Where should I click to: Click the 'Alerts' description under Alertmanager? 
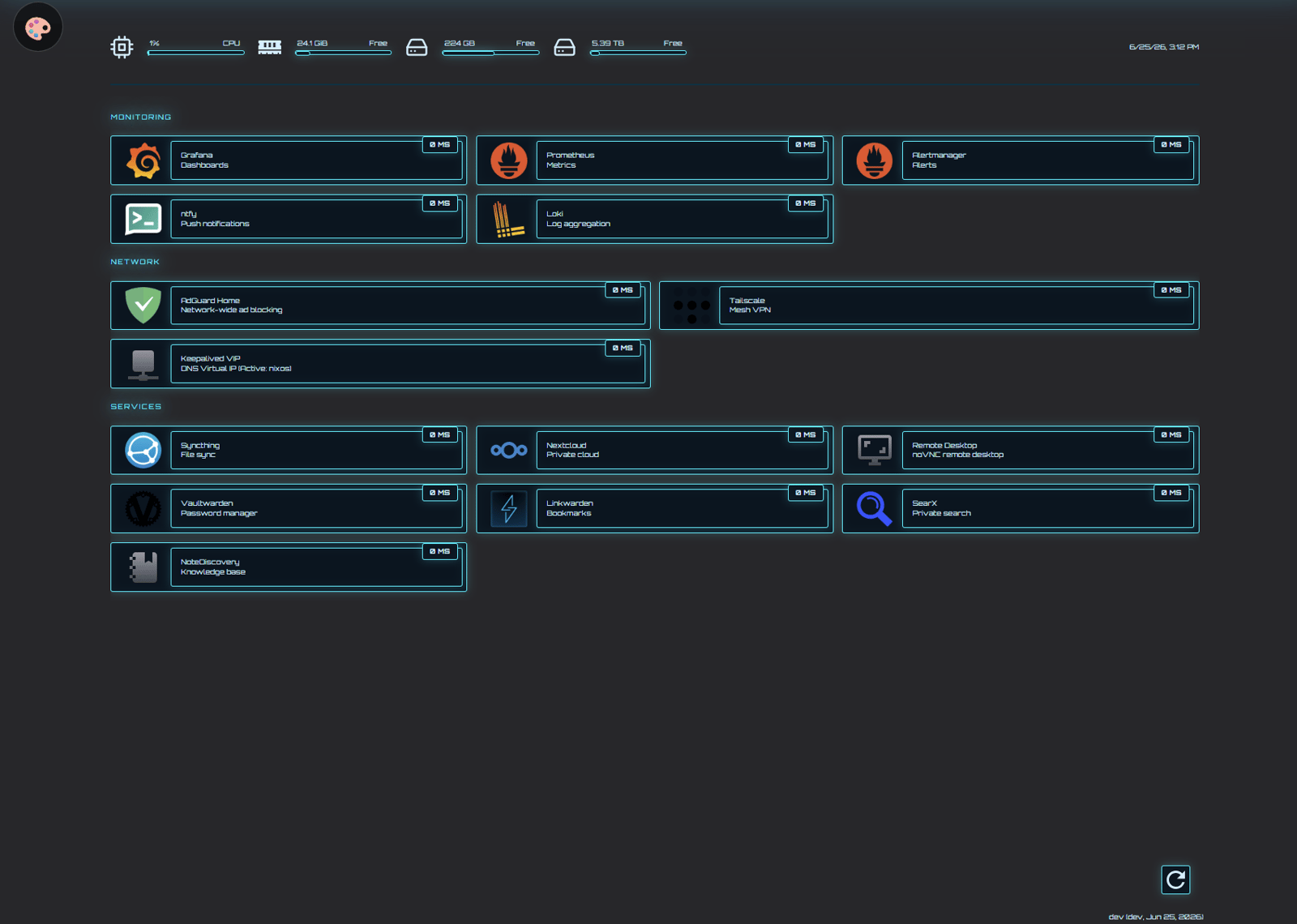pos(924,165)
